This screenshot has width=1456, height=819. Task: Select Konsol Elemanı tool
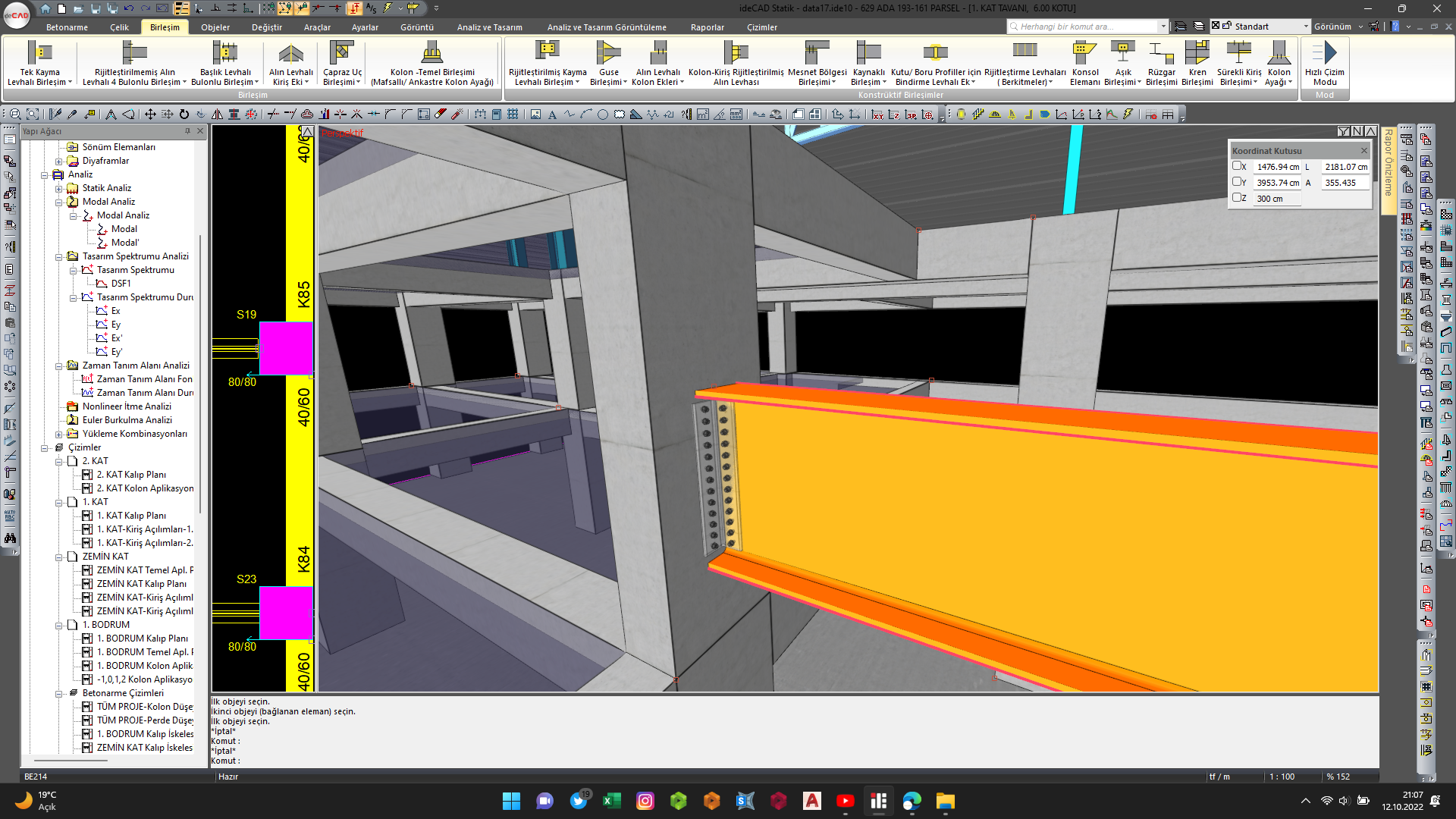[x=1084, y=64]
